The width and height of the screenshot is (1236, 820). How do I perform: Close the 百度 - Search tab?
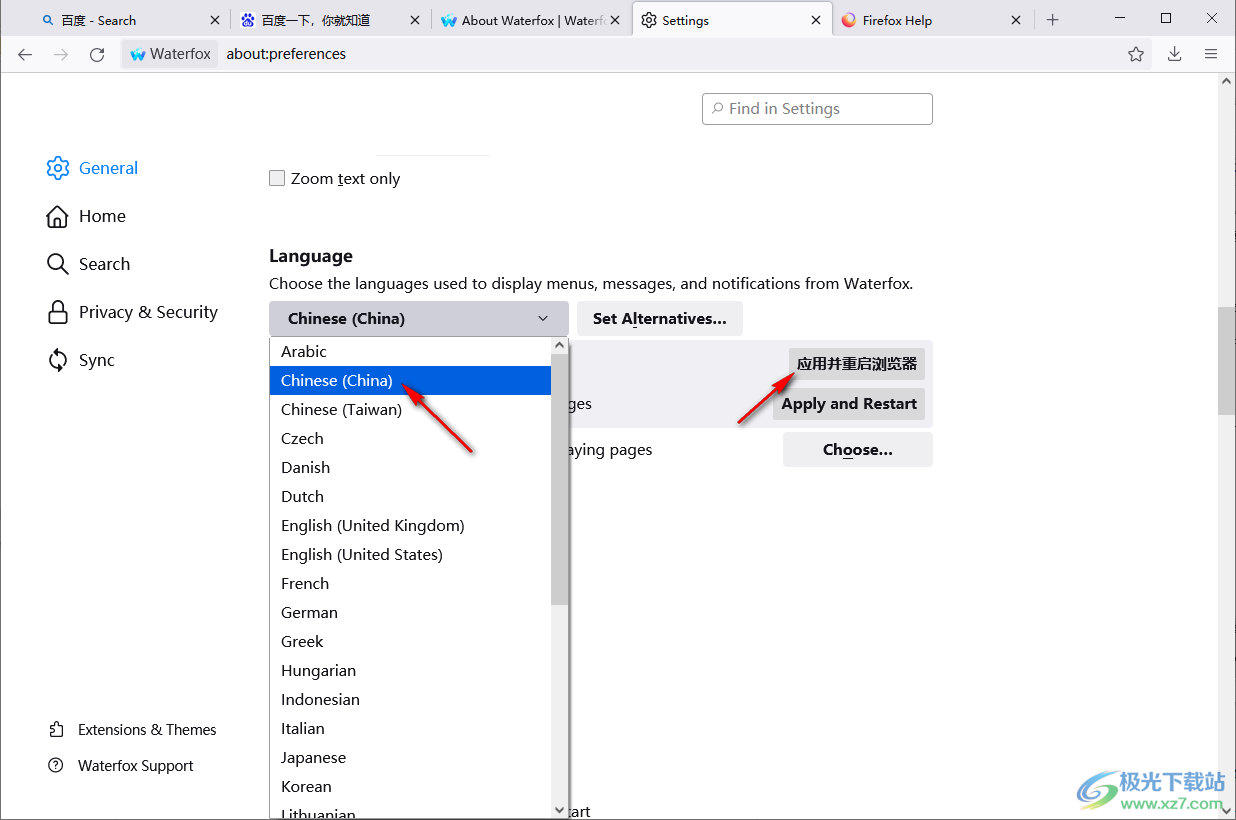pyautogui.click(x=214, y=20)
